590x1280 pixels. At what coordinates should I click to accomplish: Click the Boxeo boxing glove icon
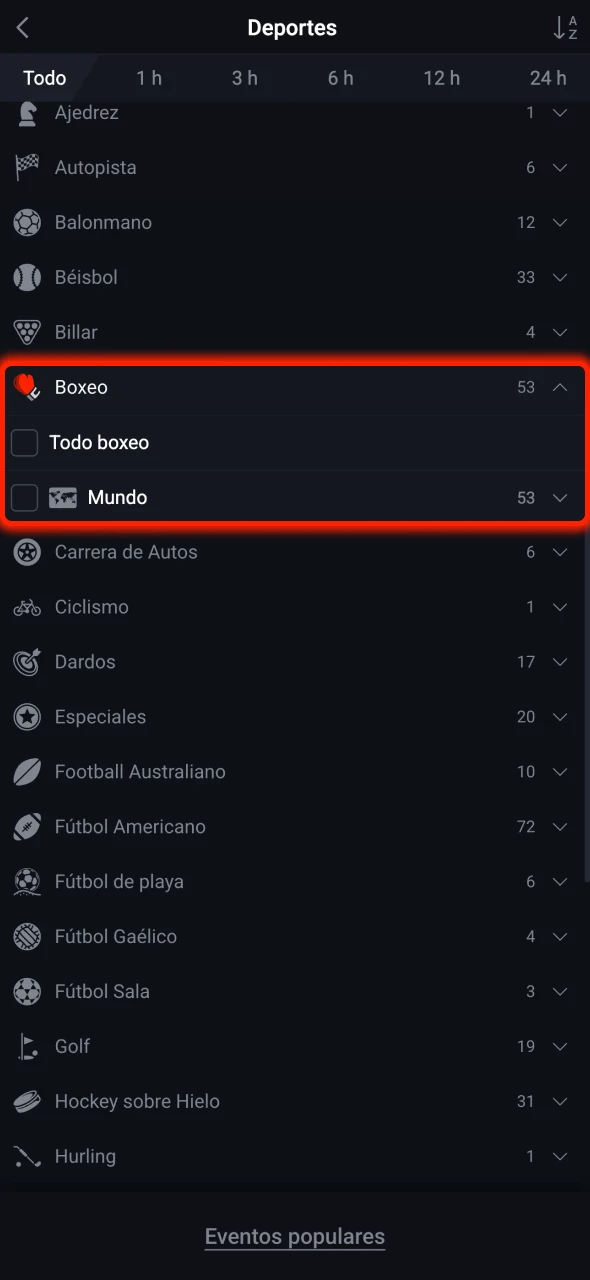click(27, 387)
